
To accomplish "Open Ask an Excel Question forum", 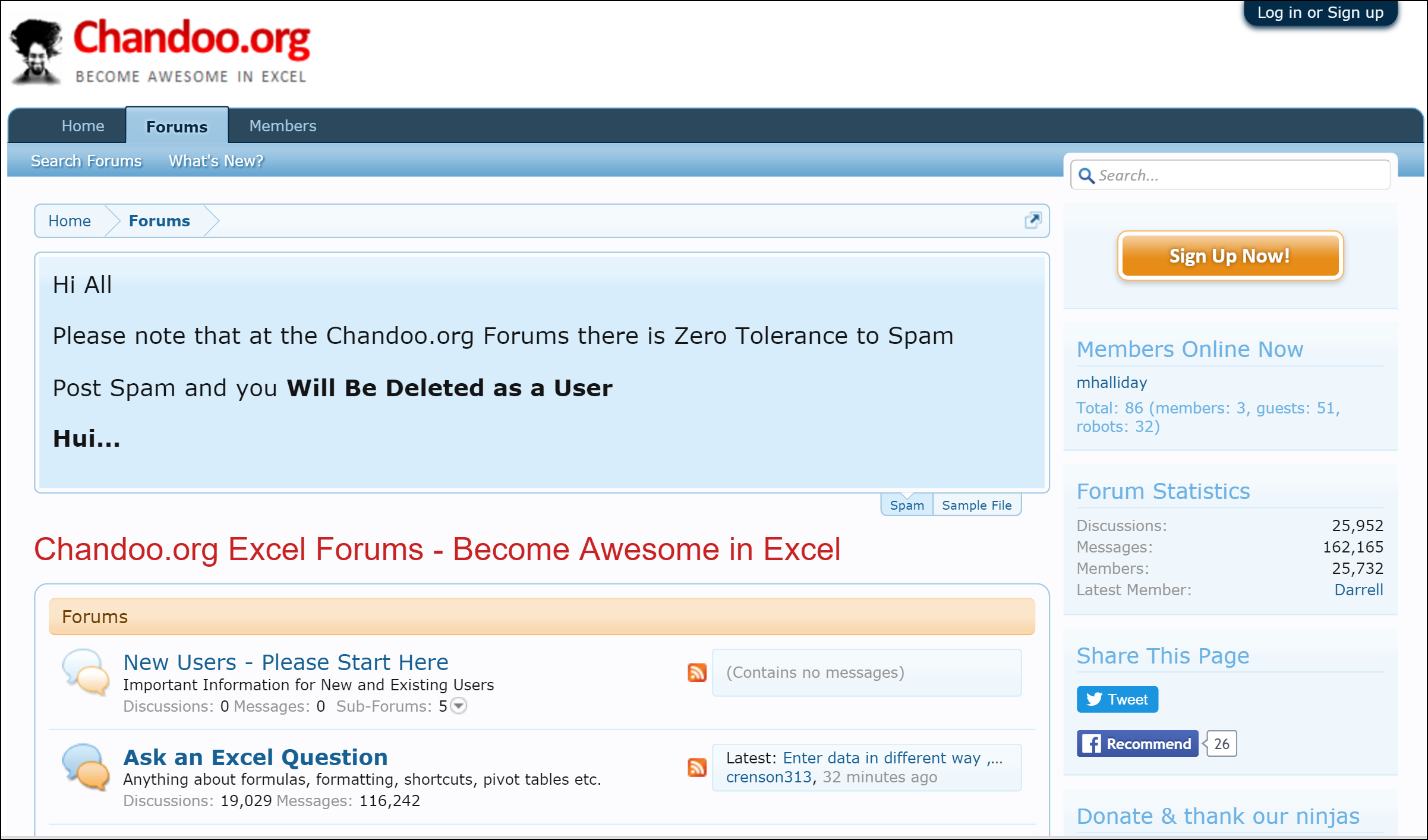I will point(256,757).
